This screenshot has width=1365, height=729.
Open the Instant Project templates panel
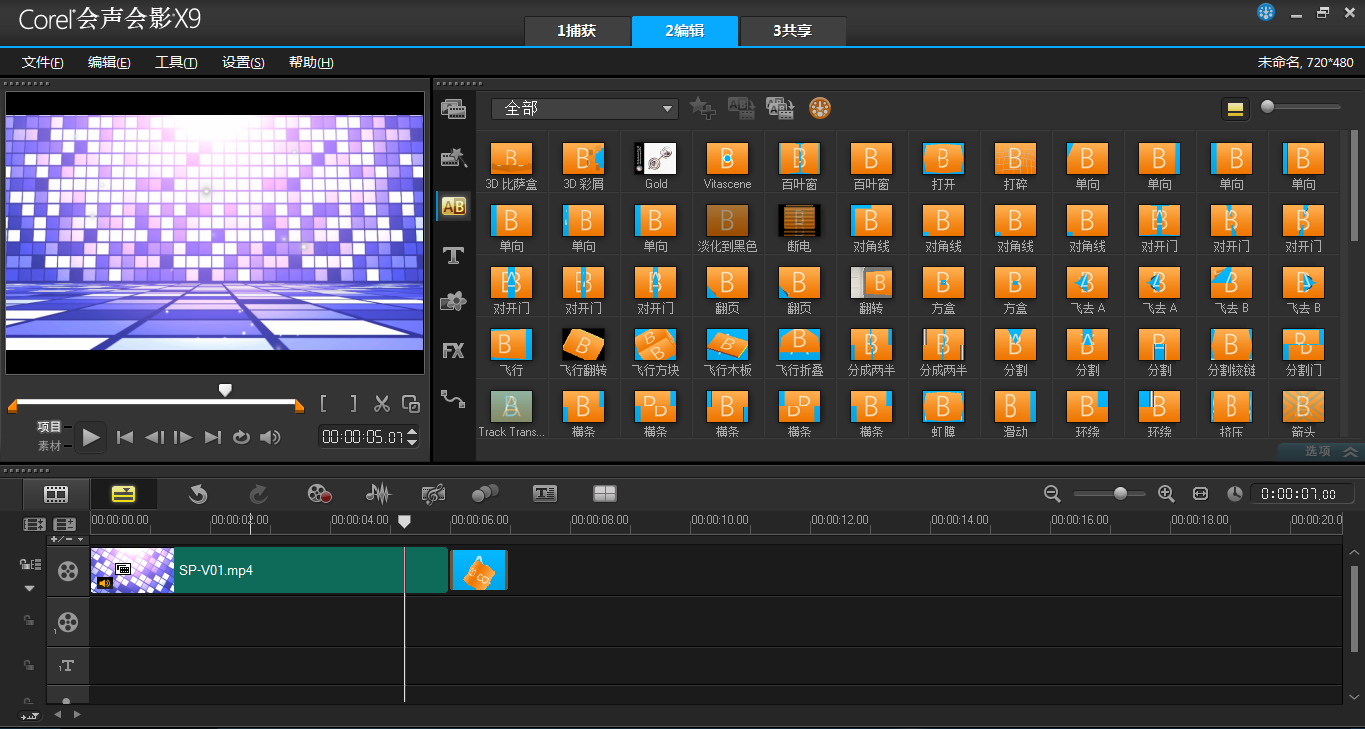[x=454, y=157]
